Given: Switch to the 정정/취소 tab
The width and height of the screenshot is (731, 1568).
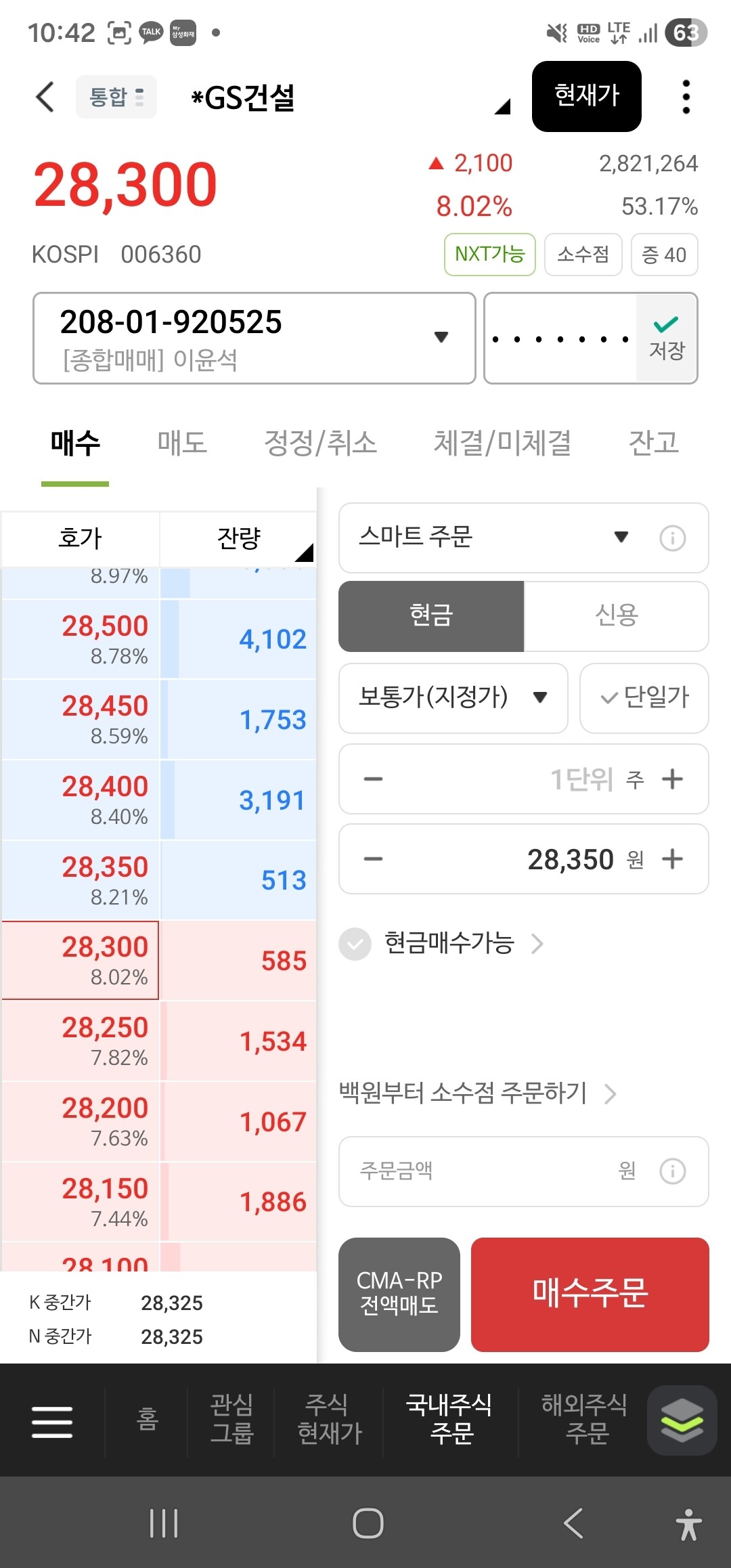Looking at the screenshot, I should pyautogui.click(x=320, y=443).
